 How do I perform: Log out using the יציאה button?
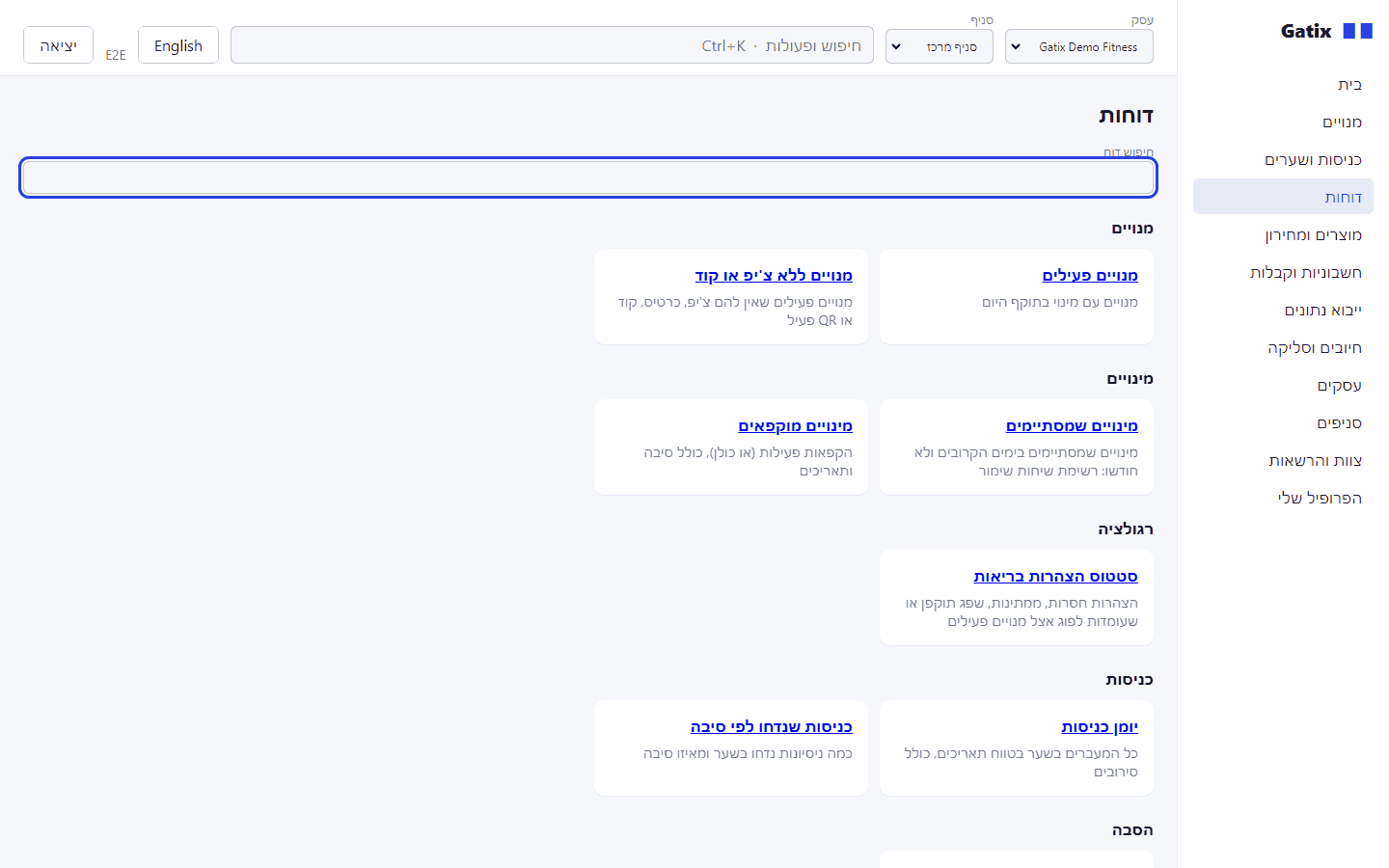58,45
